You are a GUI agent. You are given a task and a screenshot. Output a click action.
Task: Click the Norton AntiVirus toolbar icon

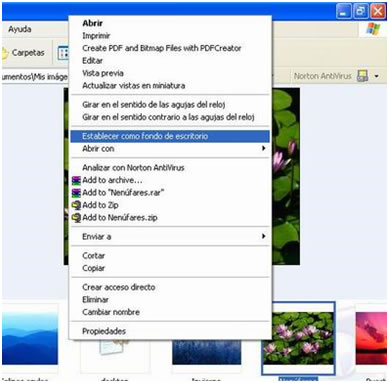coord(363,76)
